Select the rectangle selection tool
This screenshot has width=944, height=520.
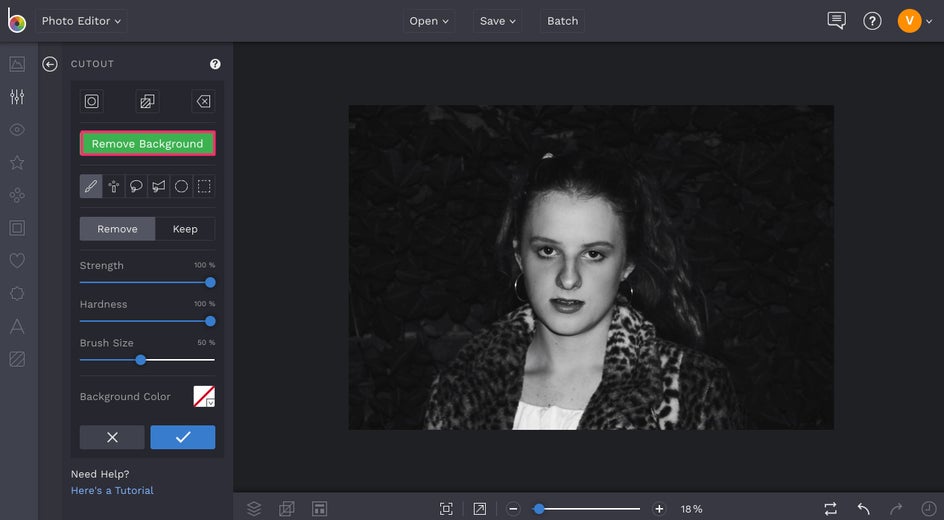[x=204, y=187]
